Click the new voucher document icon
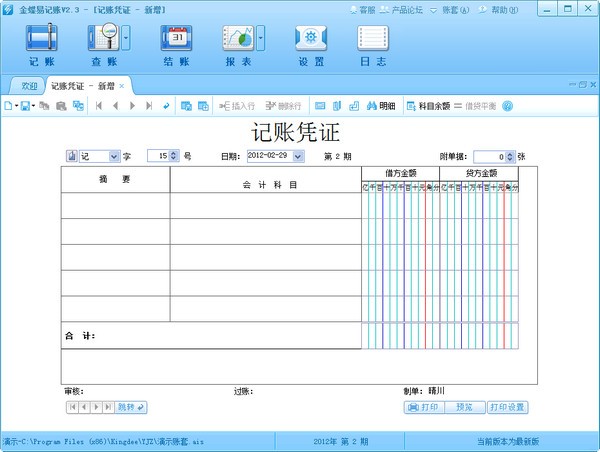600x452 pixels. [x=10, y=105]
